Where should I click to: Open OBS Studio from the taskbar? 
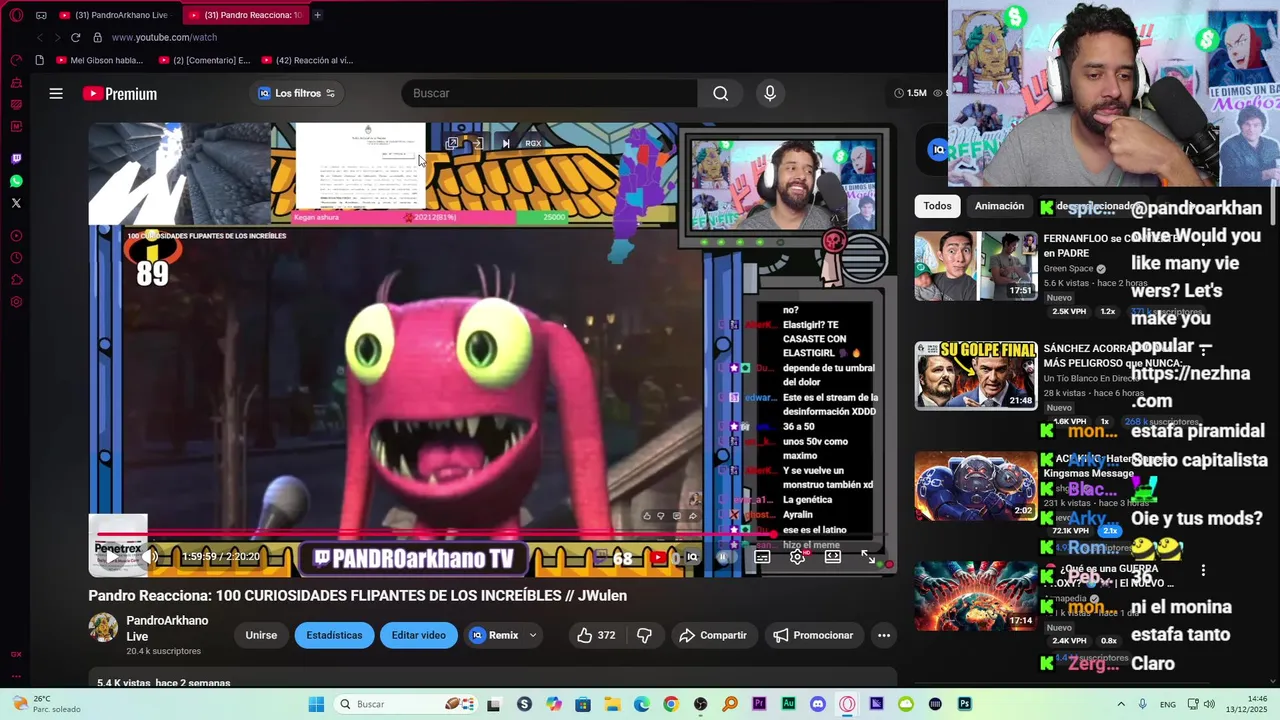point(700,704)
